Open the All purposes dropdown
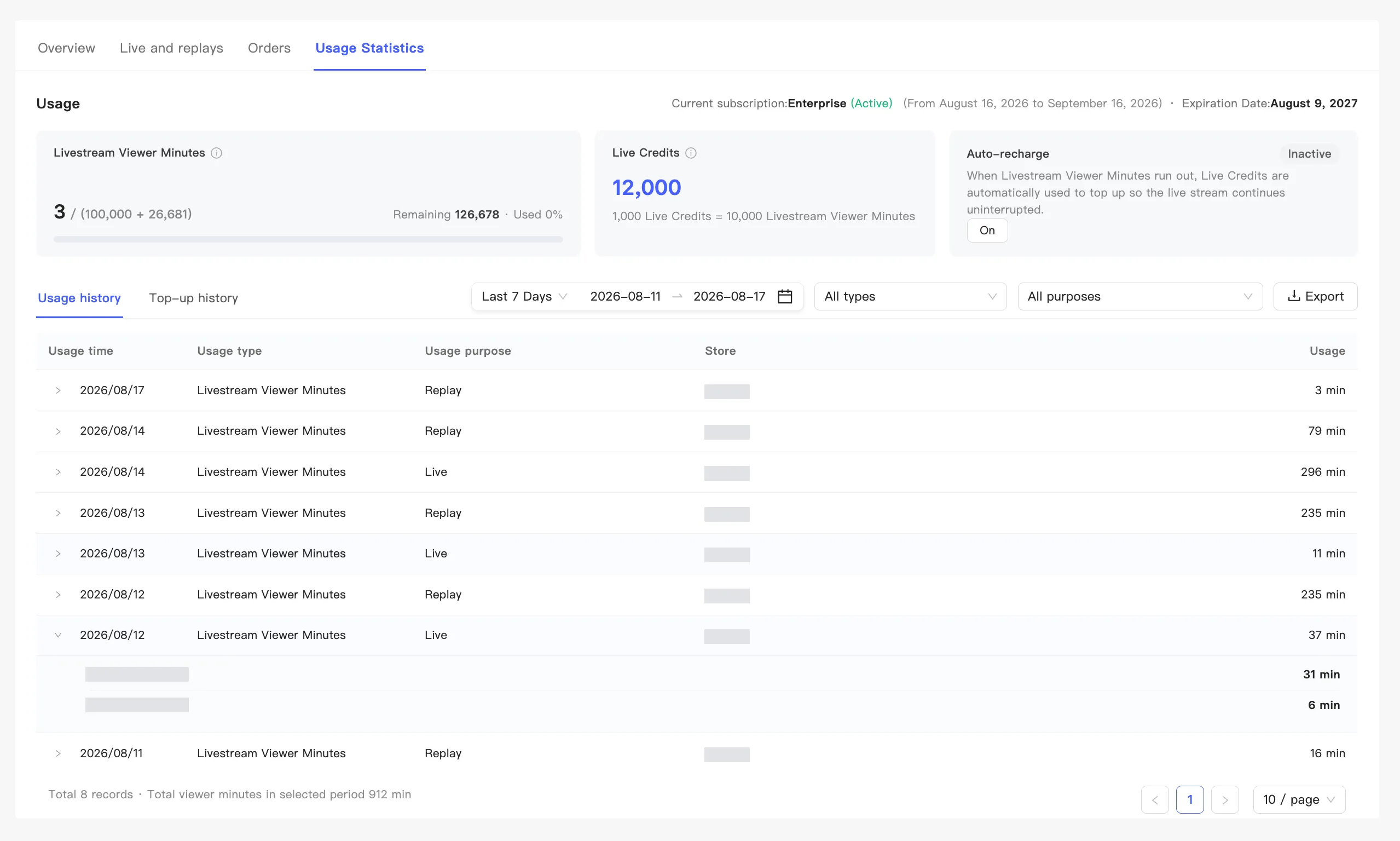This screenshot has height=841, width=1400. tap(1140, 296)
